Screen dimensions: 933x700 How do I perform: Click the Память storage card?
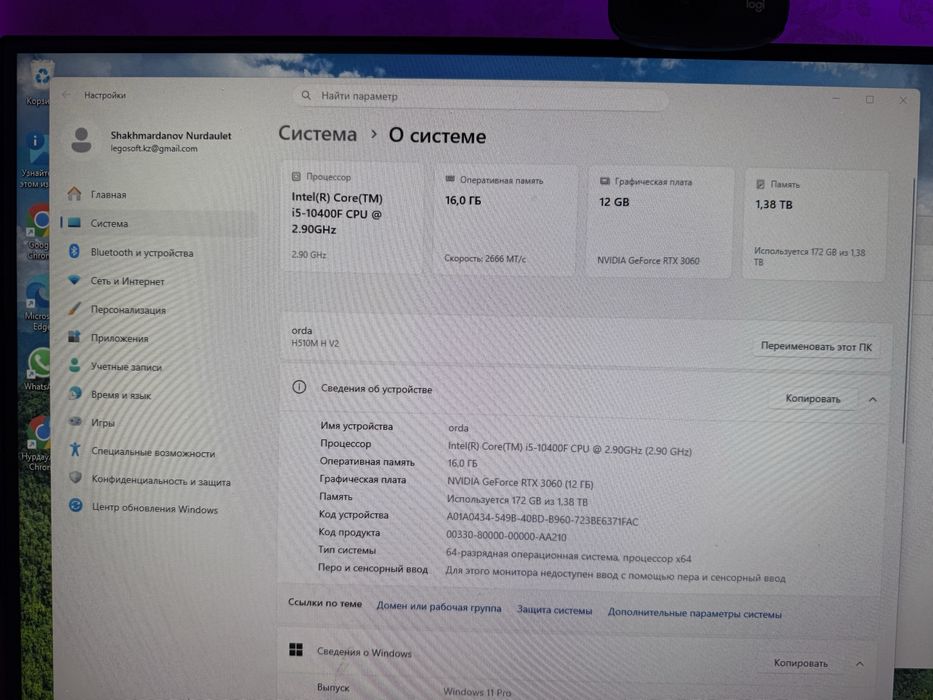[814, 226]
